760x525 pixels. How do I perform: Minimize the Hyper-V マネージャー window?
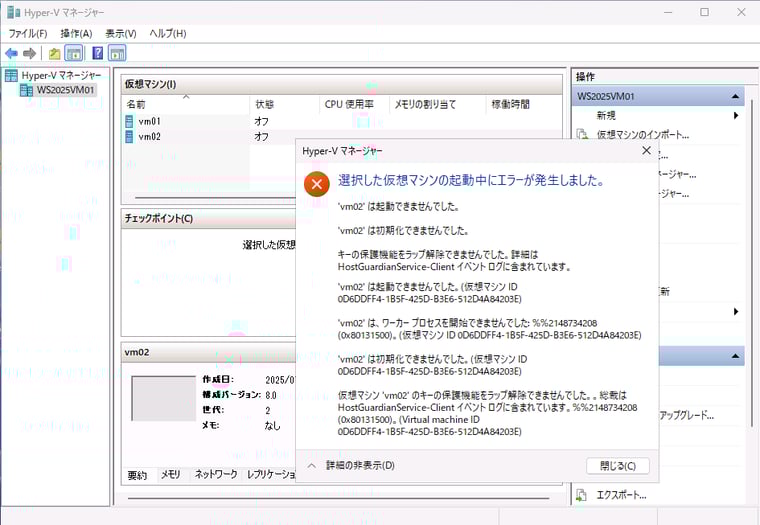[x=668, y=12]
